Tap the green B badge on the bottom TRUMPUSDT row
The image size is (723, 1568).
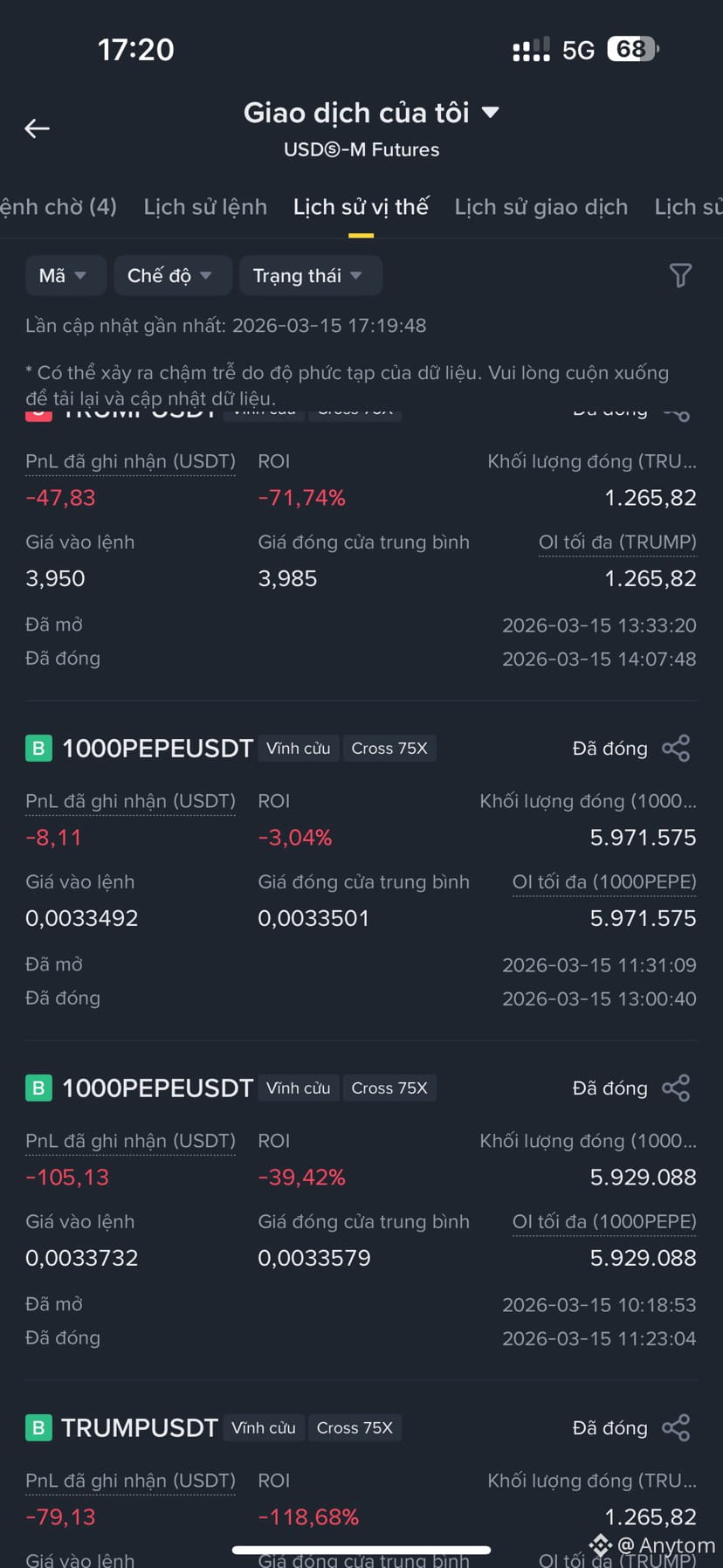pos(38,1427)
